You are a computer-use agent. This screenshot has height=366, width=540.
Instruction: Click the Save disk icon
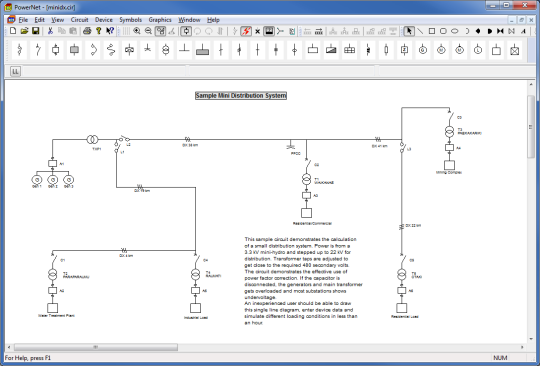coord(35,31)
